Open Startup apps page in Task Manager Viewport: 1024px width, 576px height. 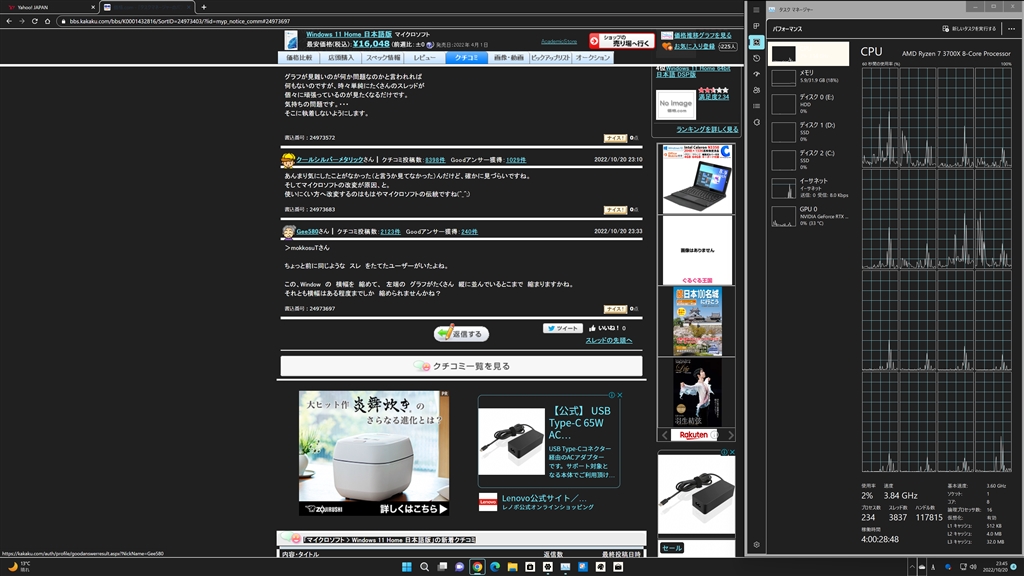pos(756,74)
